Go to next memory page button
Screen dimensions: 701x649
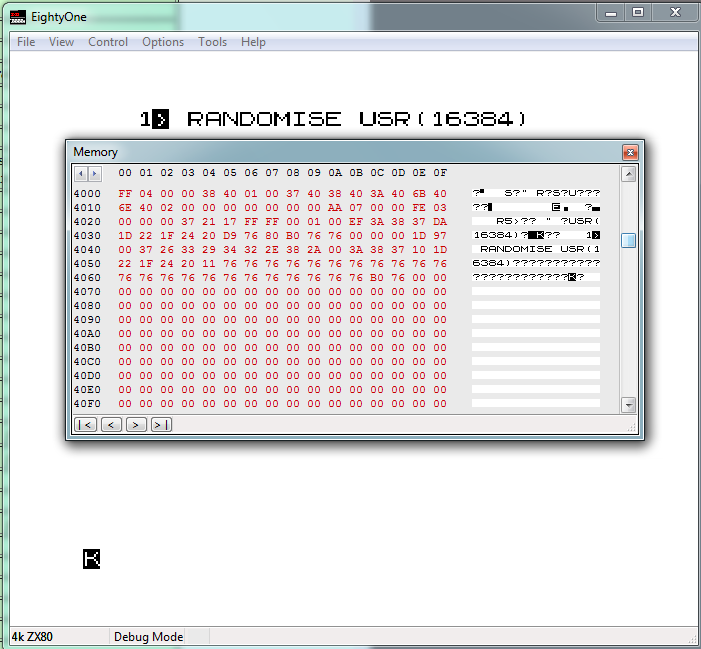pos(136,425)
